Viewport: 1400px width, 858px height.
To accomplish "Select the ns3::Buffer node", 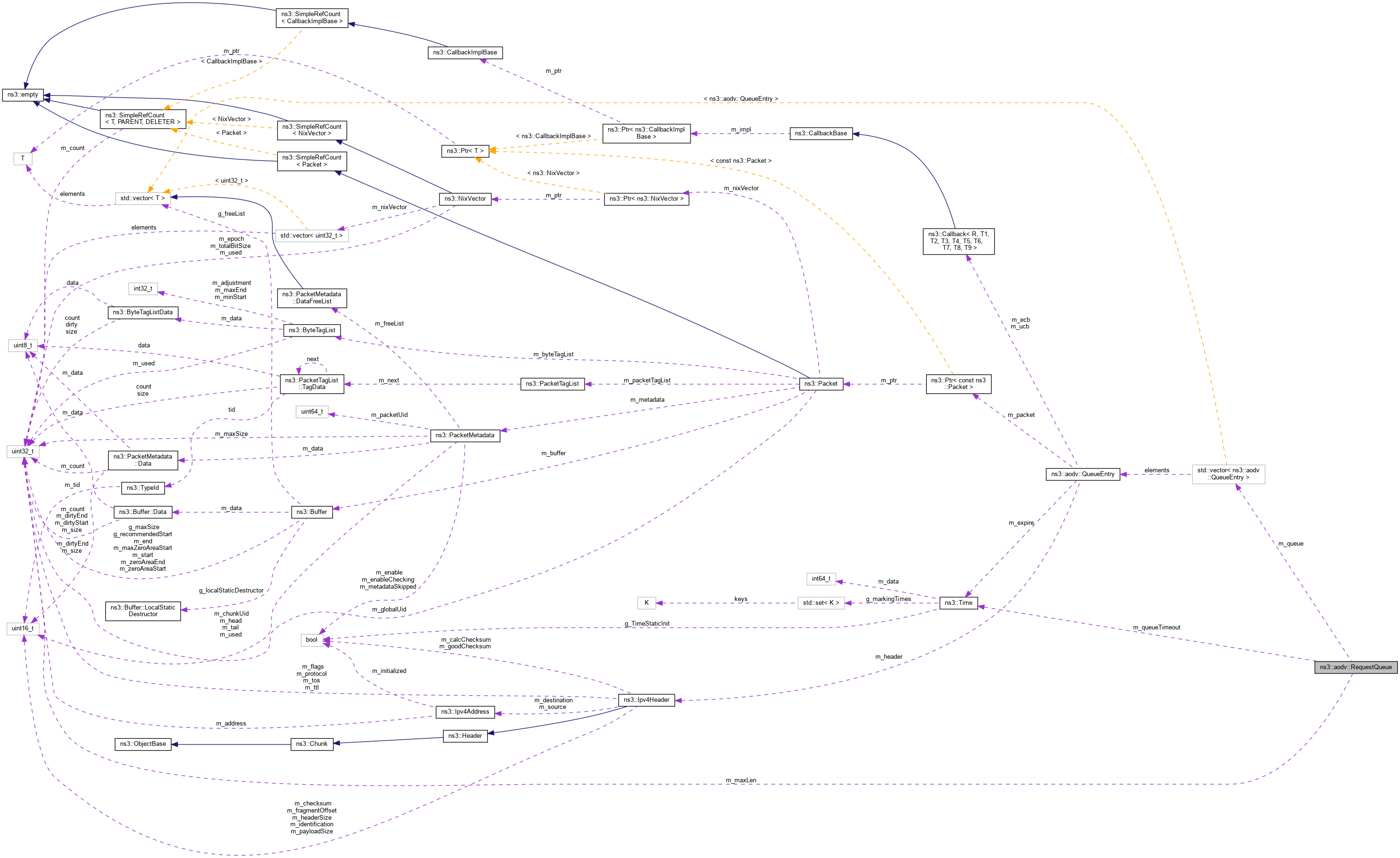I will point(312,512).
